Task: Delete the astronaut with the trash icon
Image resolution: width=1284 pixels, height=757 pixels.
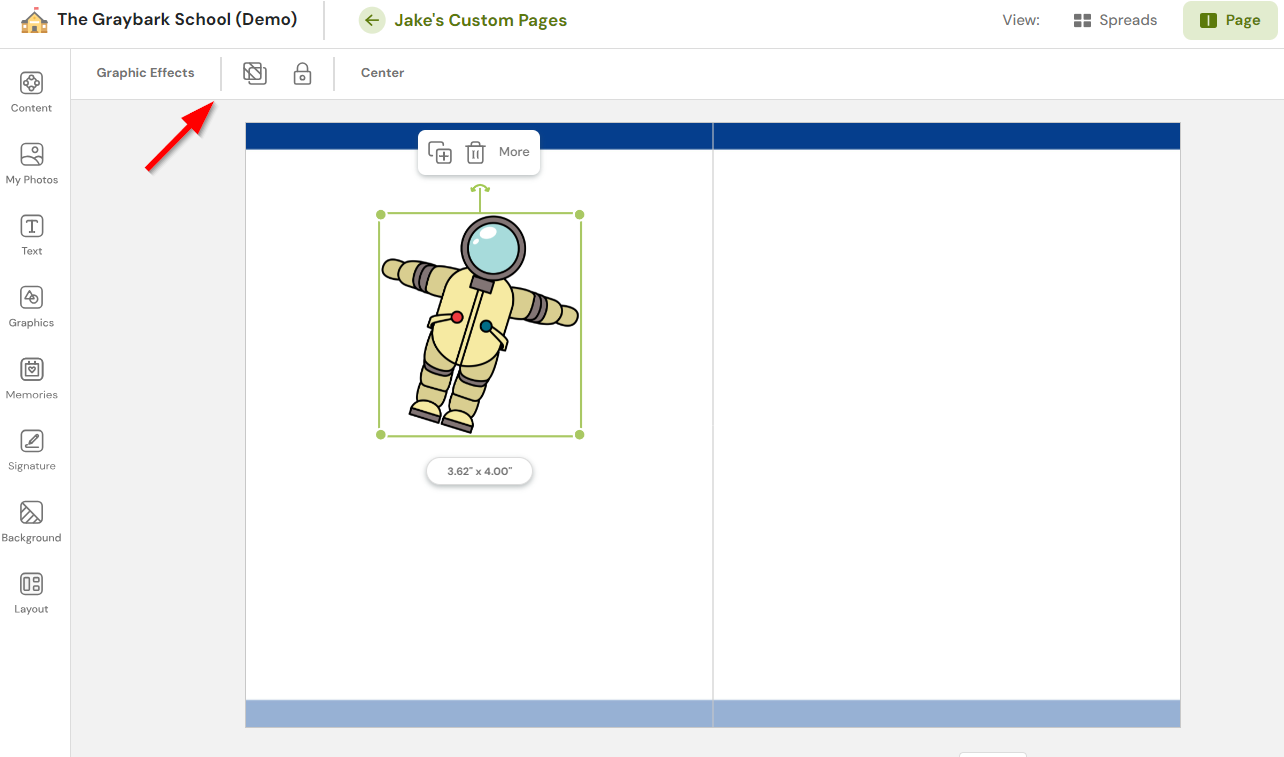Action: [475, 152]
